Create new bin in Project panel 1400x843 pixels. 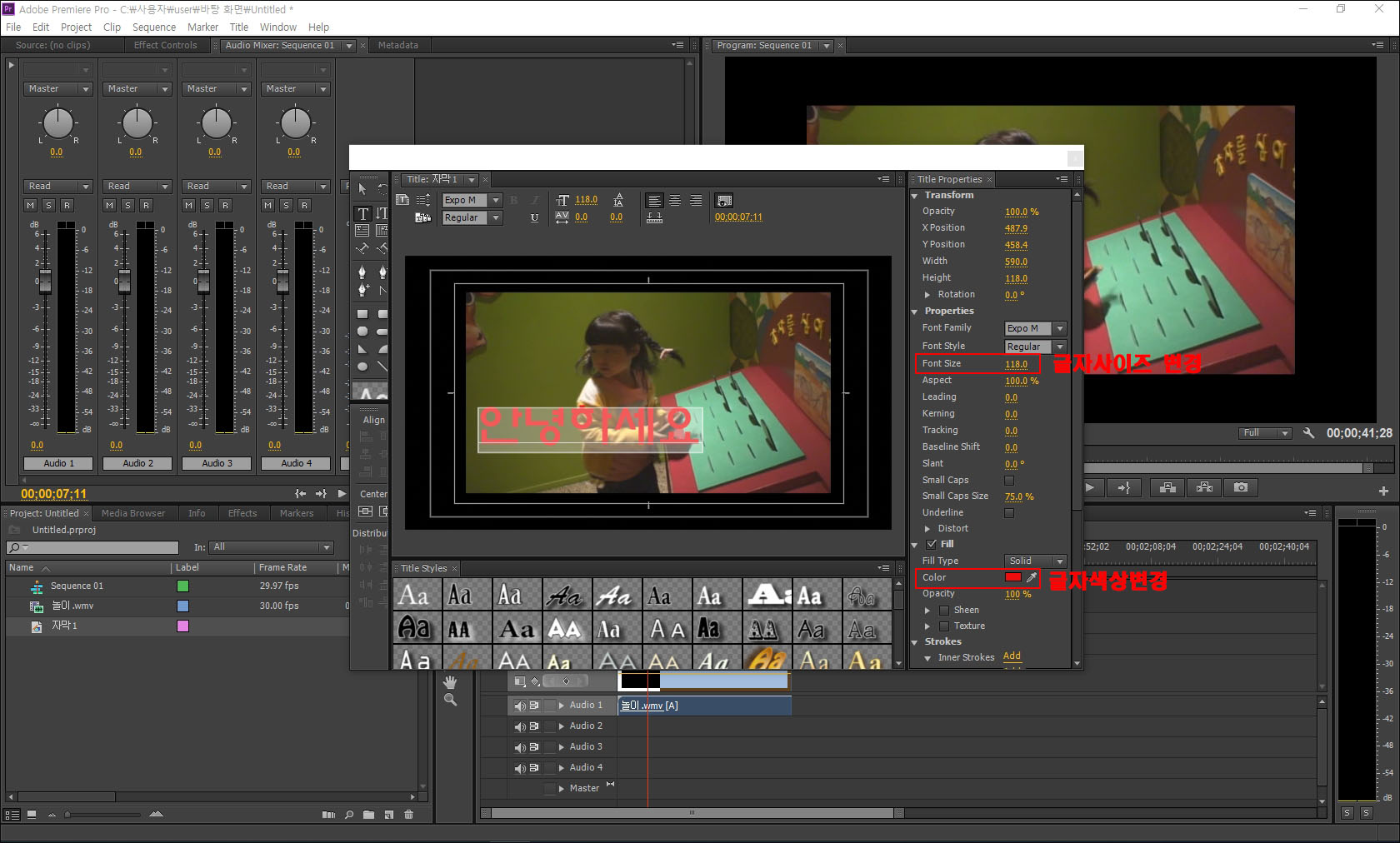click(x=368, y=815)
